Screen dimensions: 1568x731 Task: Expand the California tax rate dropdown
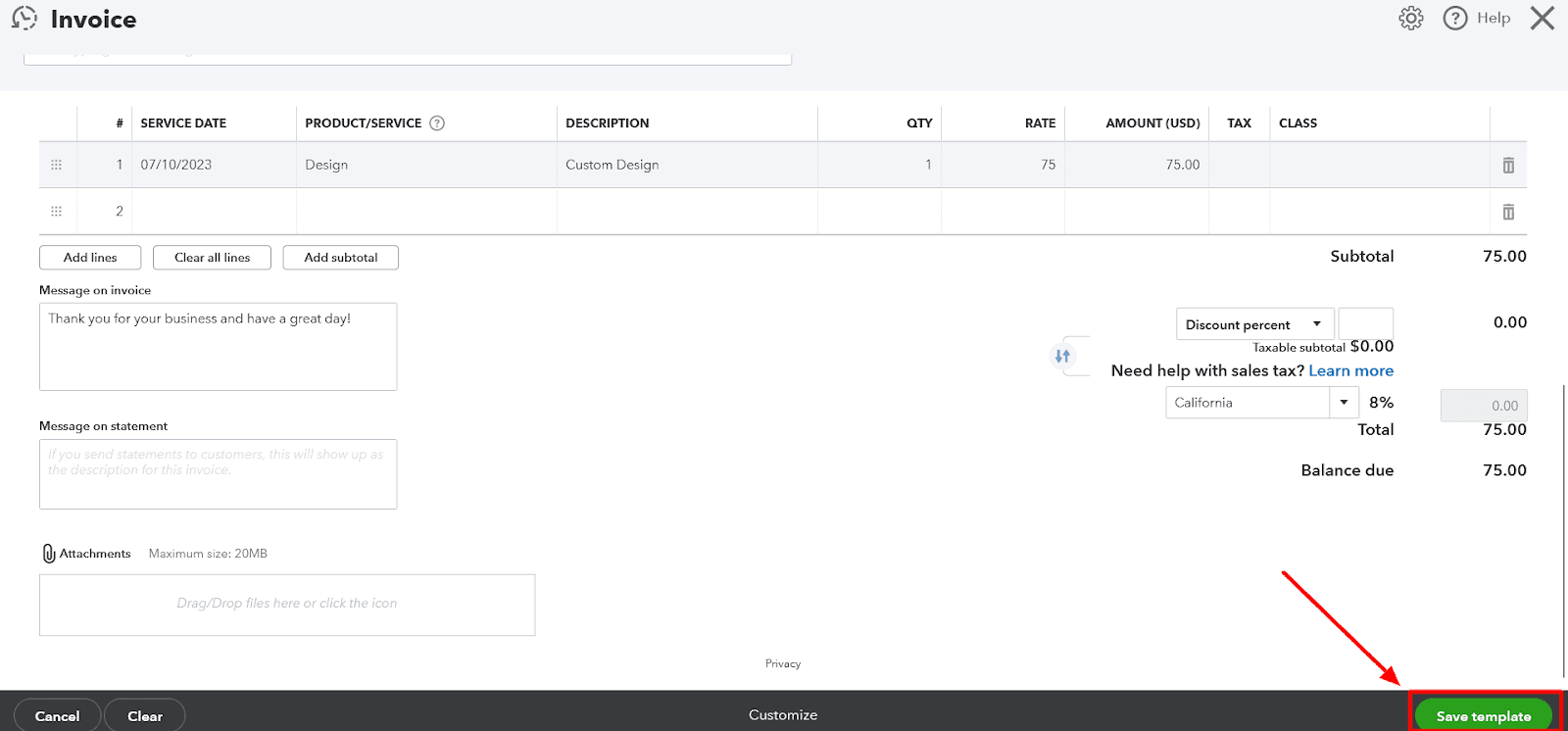tap(1344, 403)
